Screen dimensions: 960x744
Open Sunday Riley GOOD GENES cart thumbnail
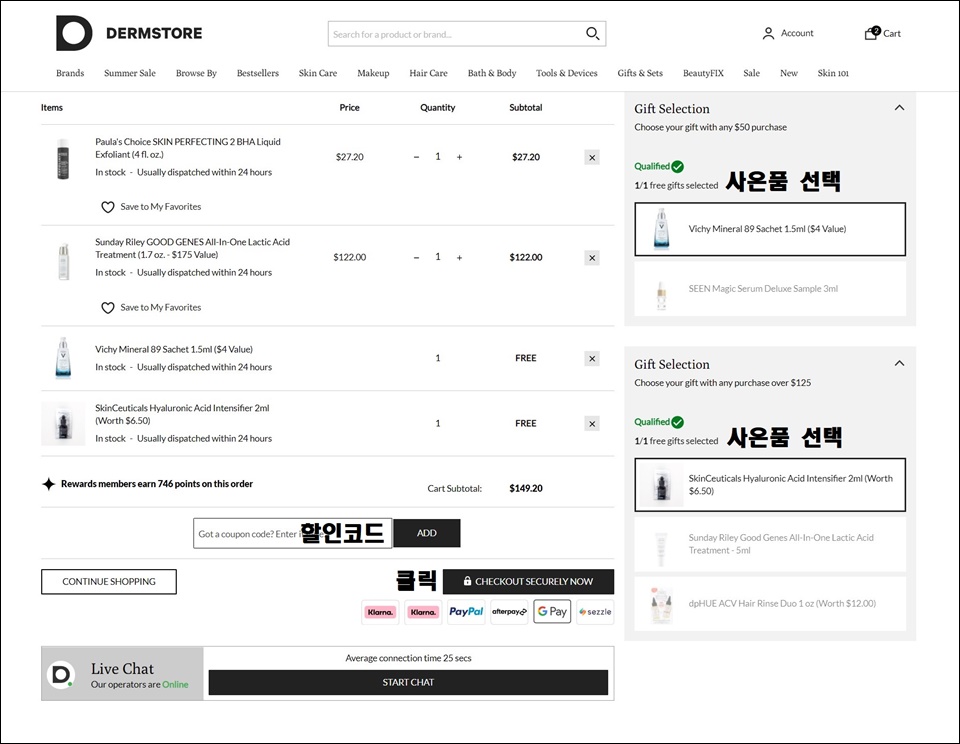pos(64,261)
